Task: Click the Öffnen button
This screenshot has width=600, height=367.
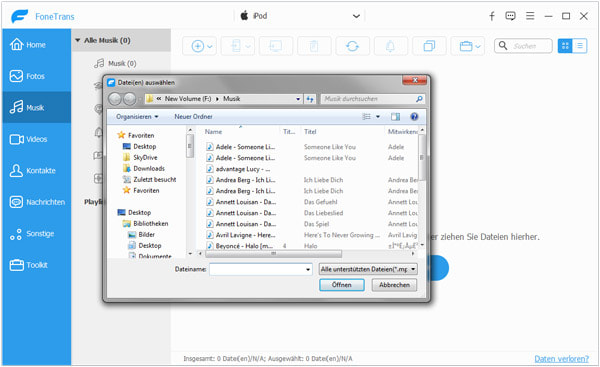Action: pyautogui.click(x=342, y=285)
